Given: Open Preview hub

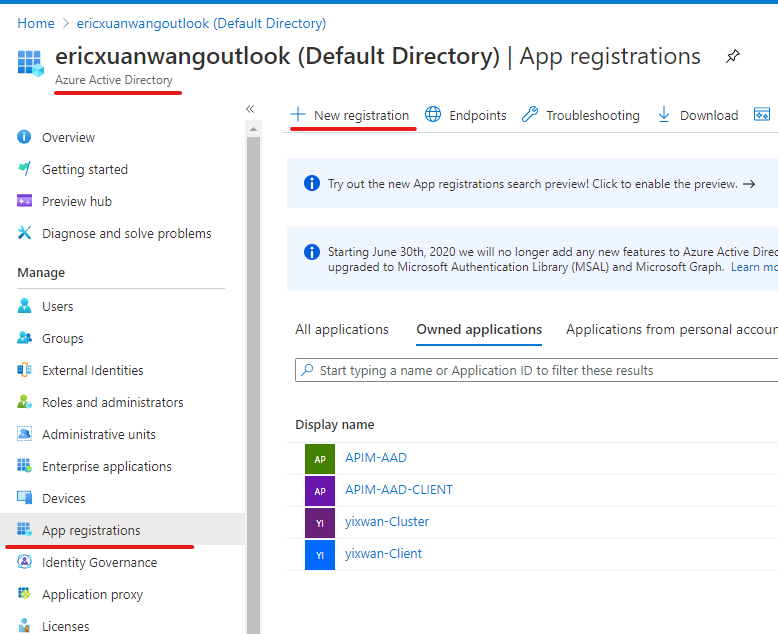Looking at the screenshot, I should (77, 201).
